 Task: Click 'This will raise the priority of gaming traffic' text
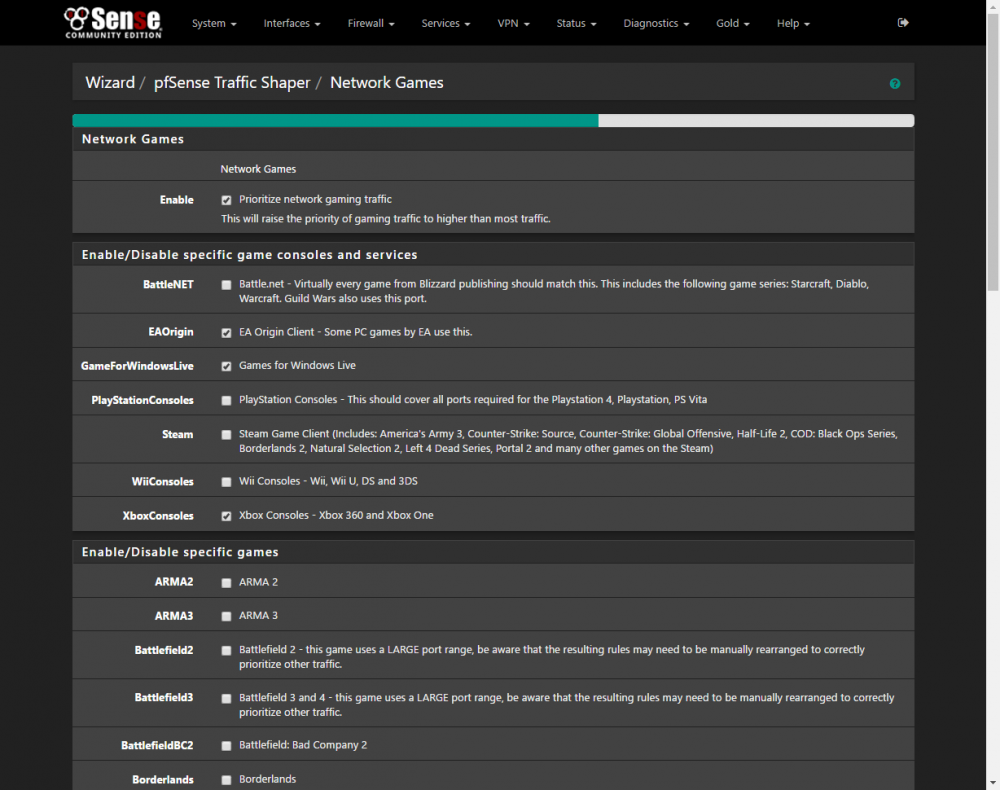386,219
